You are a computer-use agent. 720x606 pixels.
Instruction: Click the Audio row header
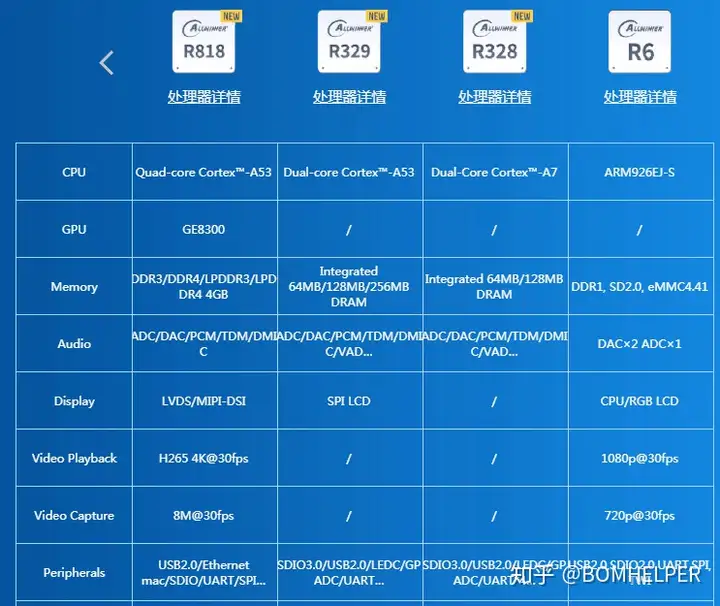74,343
